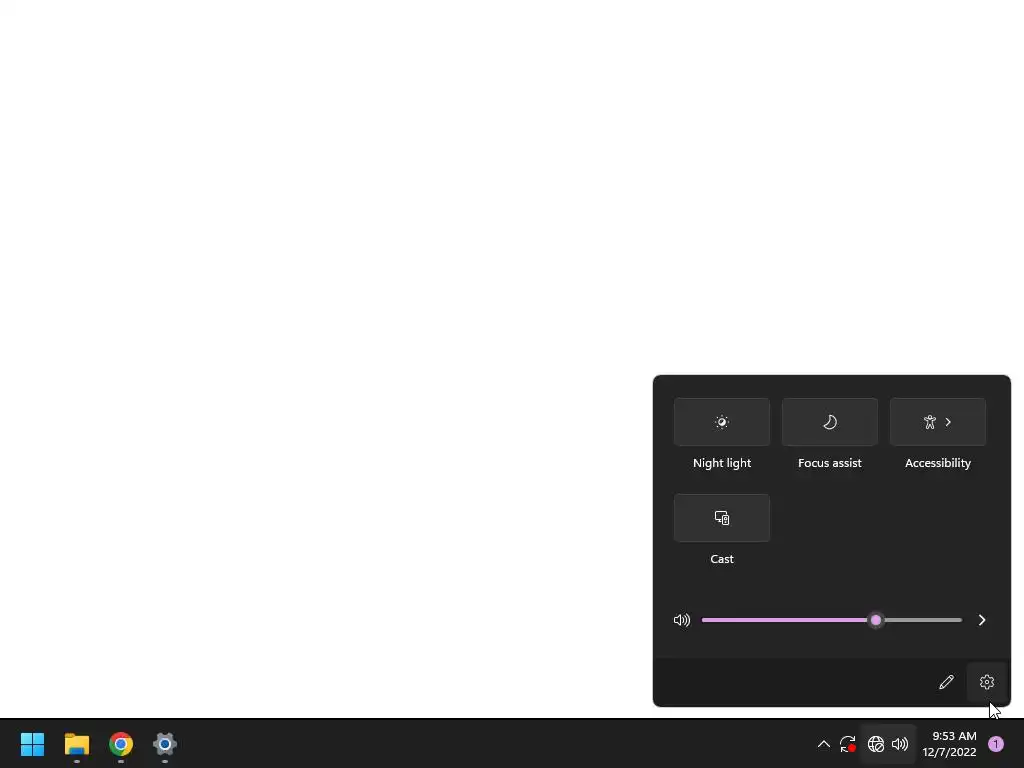Open the Accessibility quick settings submenu

pos(938,422)
